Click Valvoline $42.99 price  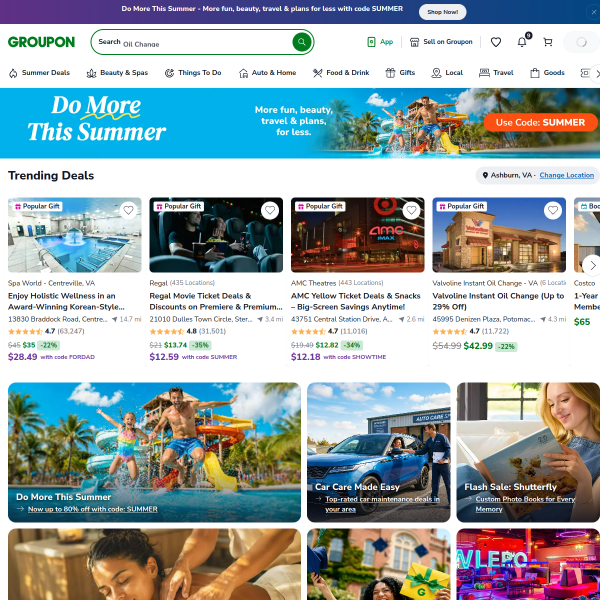(x=478, y=346)
